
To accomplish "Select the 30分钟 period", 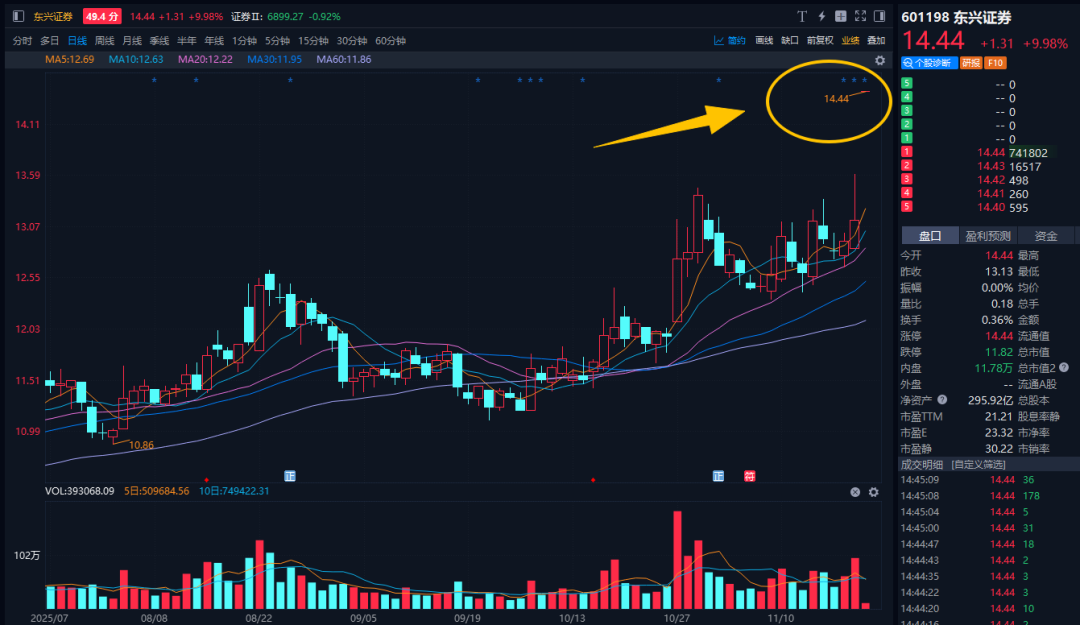I will click(x=352, y=41).
